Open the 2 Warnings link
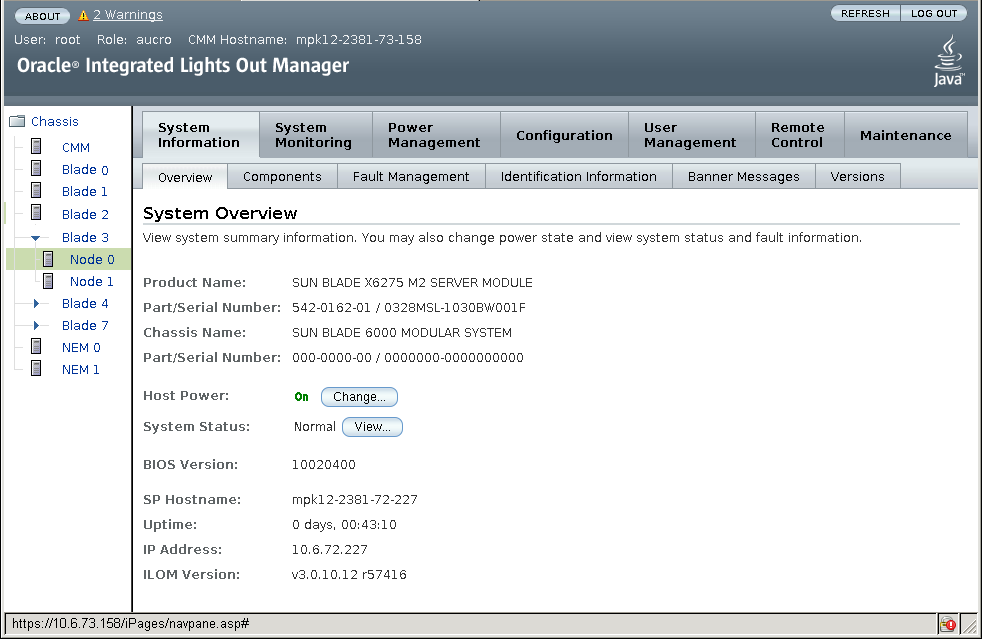The height and width of the screenshot is (639, 982). point(128,15)
